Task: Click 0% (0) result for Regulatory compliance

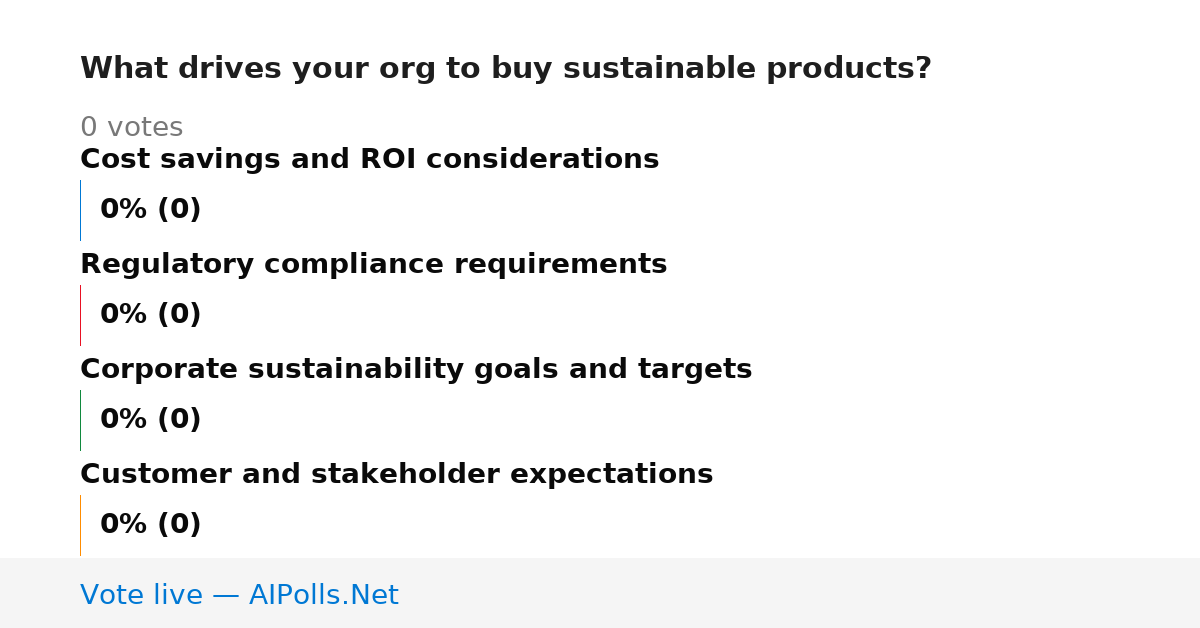Action: click(x=150, y=315)
